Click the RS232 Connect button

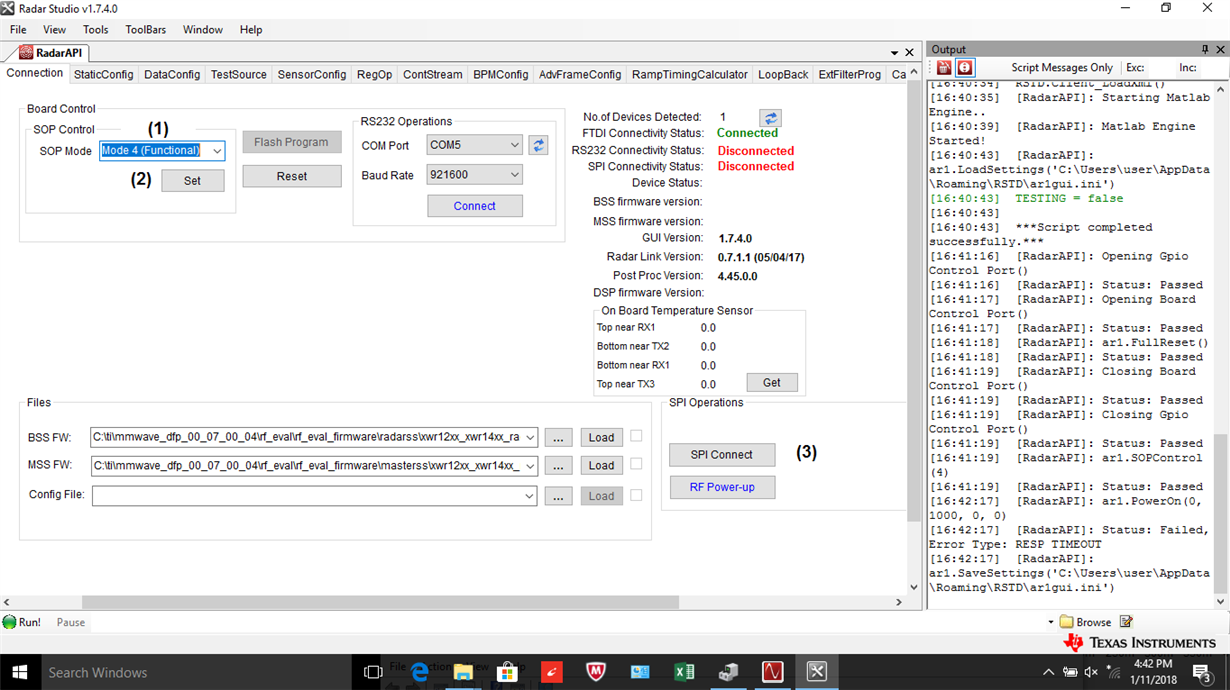click(x=474, y=206)
